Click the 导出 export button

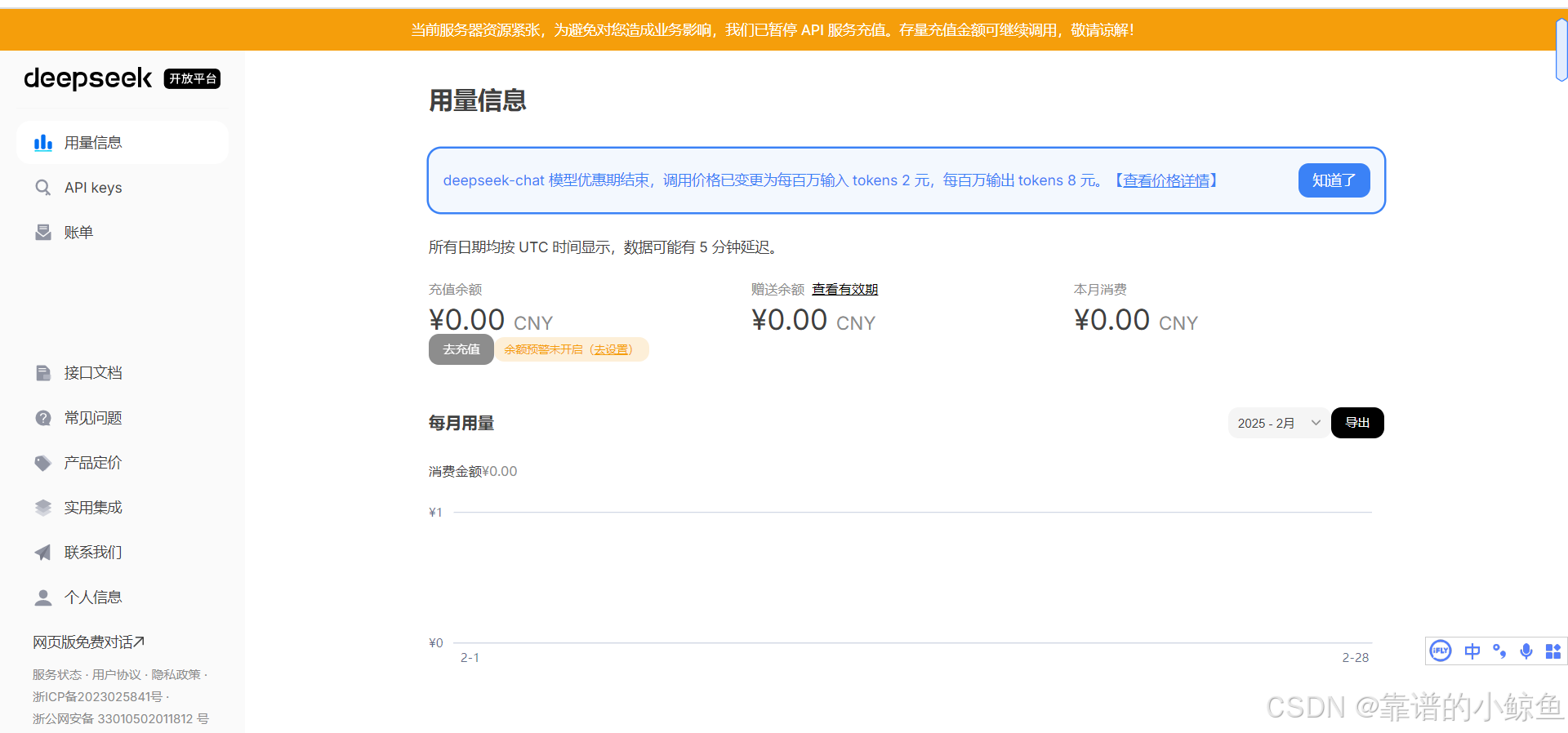(1357, 423)
